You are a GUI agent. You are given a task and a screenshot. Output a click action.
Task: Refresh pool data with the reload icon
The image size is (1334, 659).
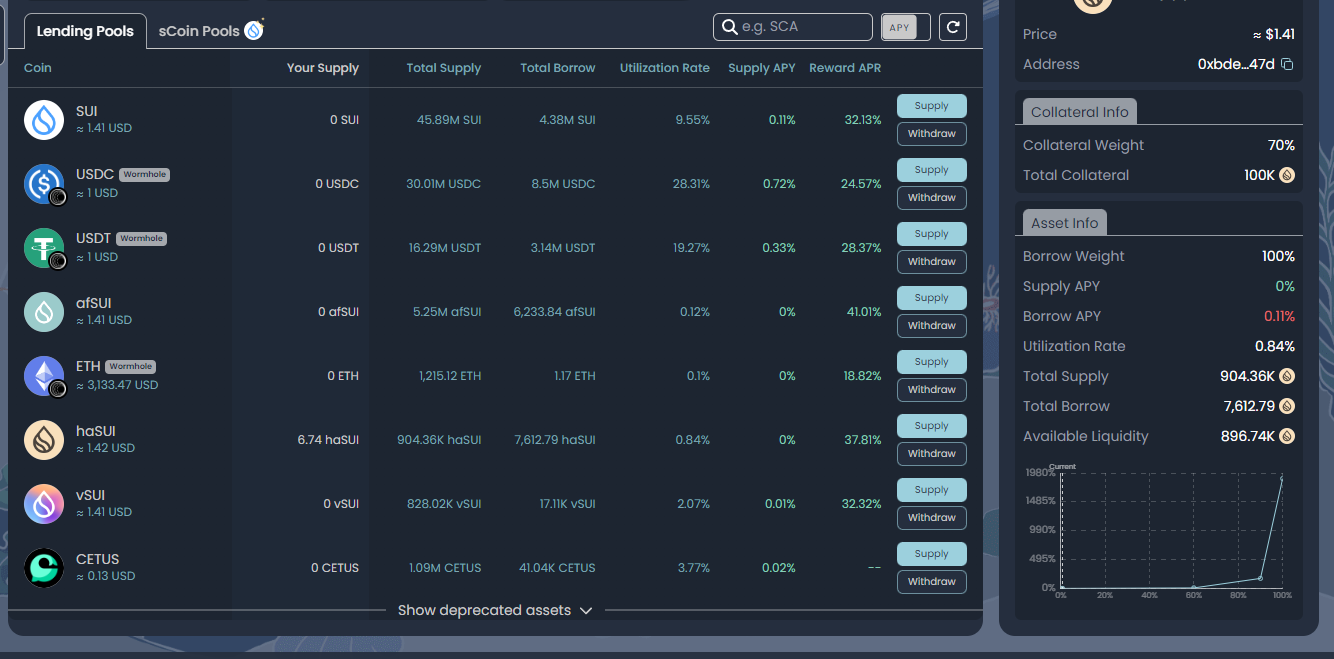pyautogui.click(x=953, y=27)
